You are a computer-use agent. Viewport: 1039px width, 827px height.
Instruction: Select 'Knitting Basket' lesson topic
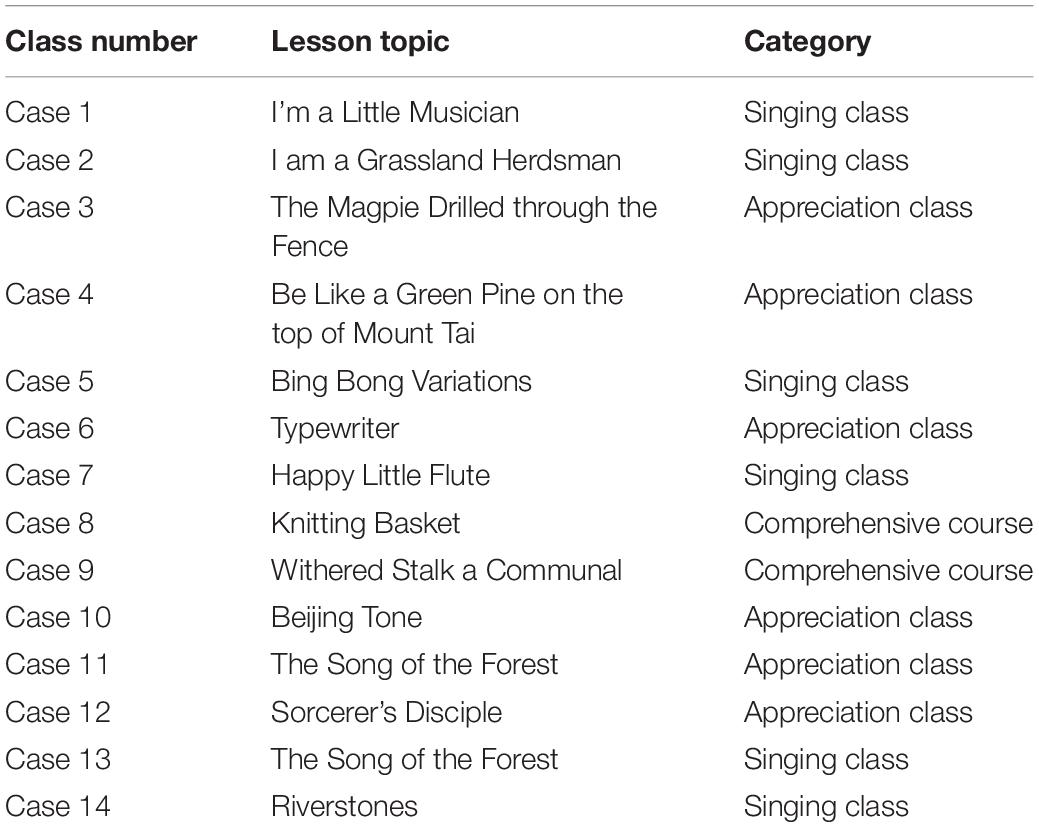[366, 524]
